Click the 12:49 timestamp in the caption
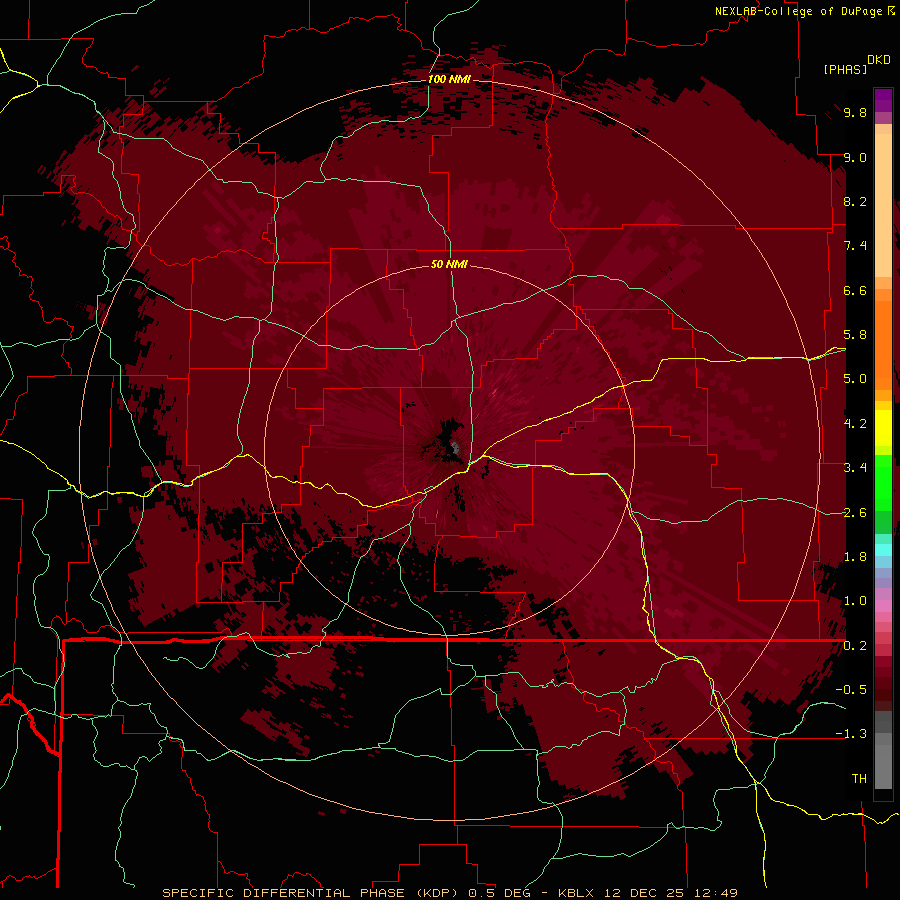The width and height of the screenshot is (900, 900). click(718, 893)
